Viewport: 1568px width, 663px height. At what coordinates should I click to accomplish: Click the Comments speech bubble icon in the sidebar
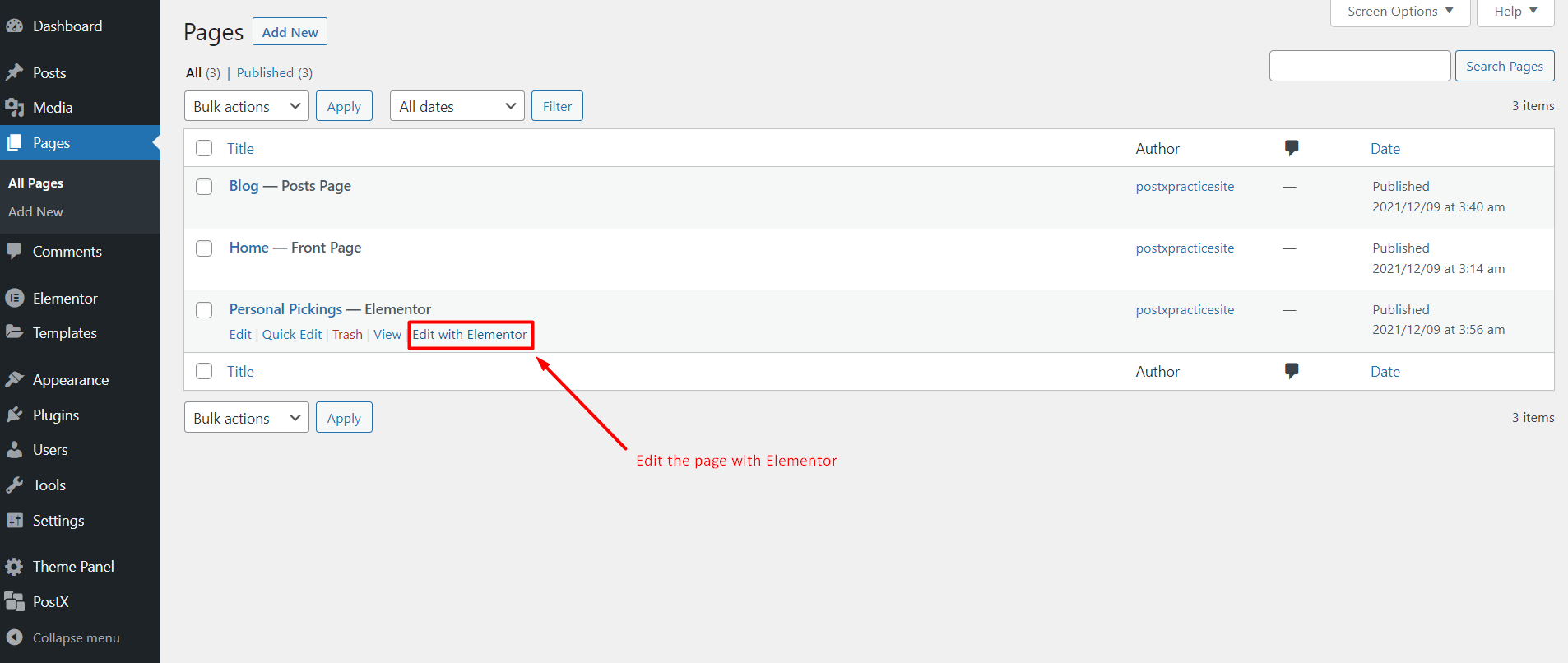14,251
